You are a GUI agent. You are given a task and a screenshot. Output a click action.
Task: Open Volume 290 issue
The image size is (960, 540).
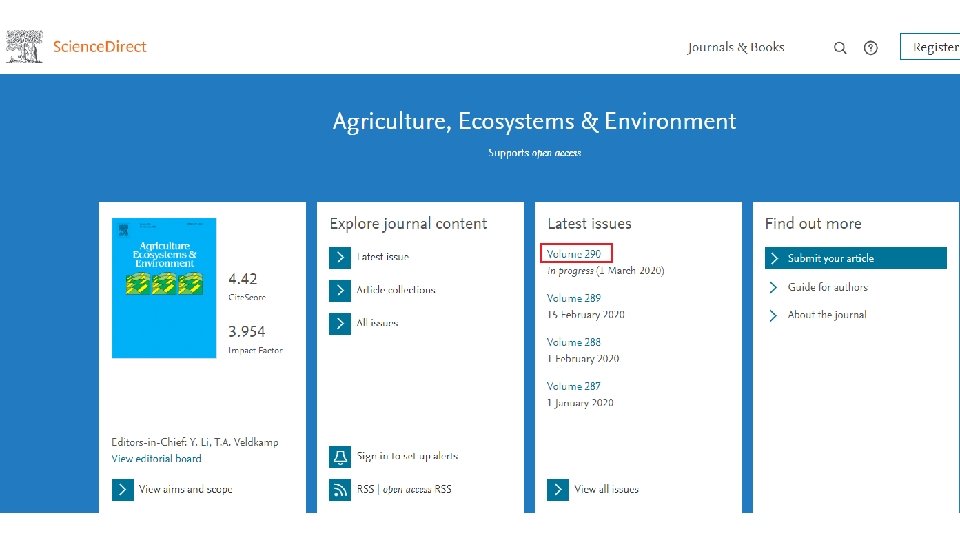[574, 254]
